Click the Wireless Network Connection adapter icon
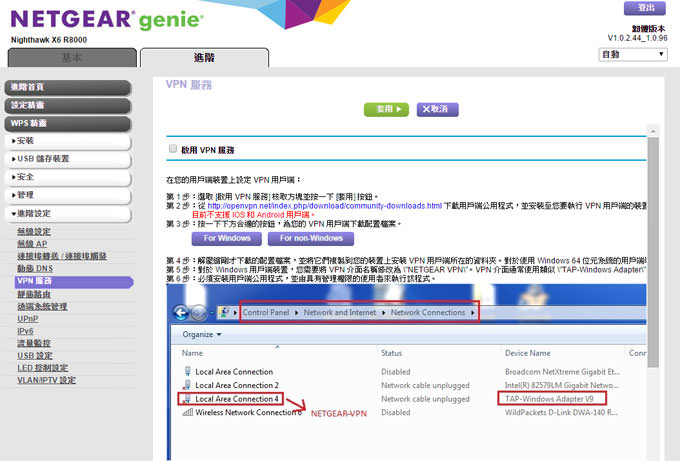The image size is (680, 461). (187, 412)
